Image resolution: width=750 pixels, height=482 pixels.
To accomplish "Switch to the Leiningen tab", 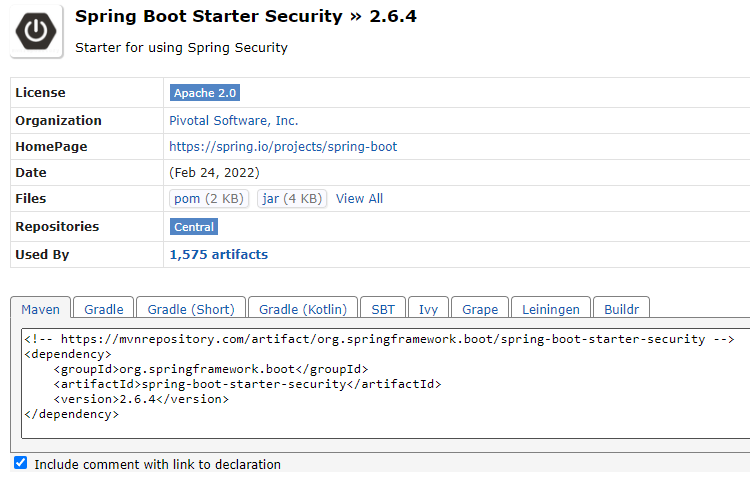I will coord(551,309).
